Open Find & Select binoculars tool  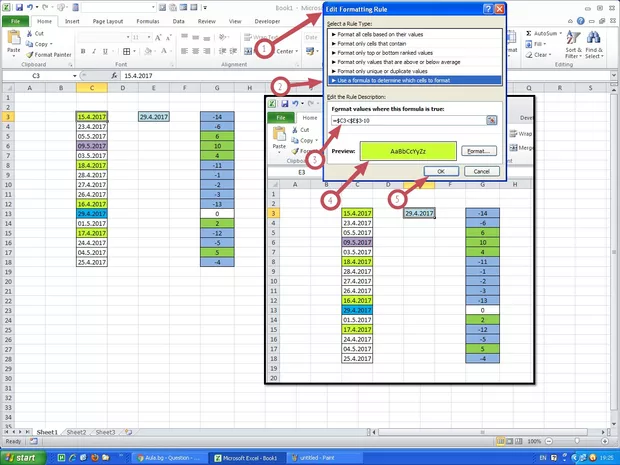pyautogui.click(x=594, y=44)
